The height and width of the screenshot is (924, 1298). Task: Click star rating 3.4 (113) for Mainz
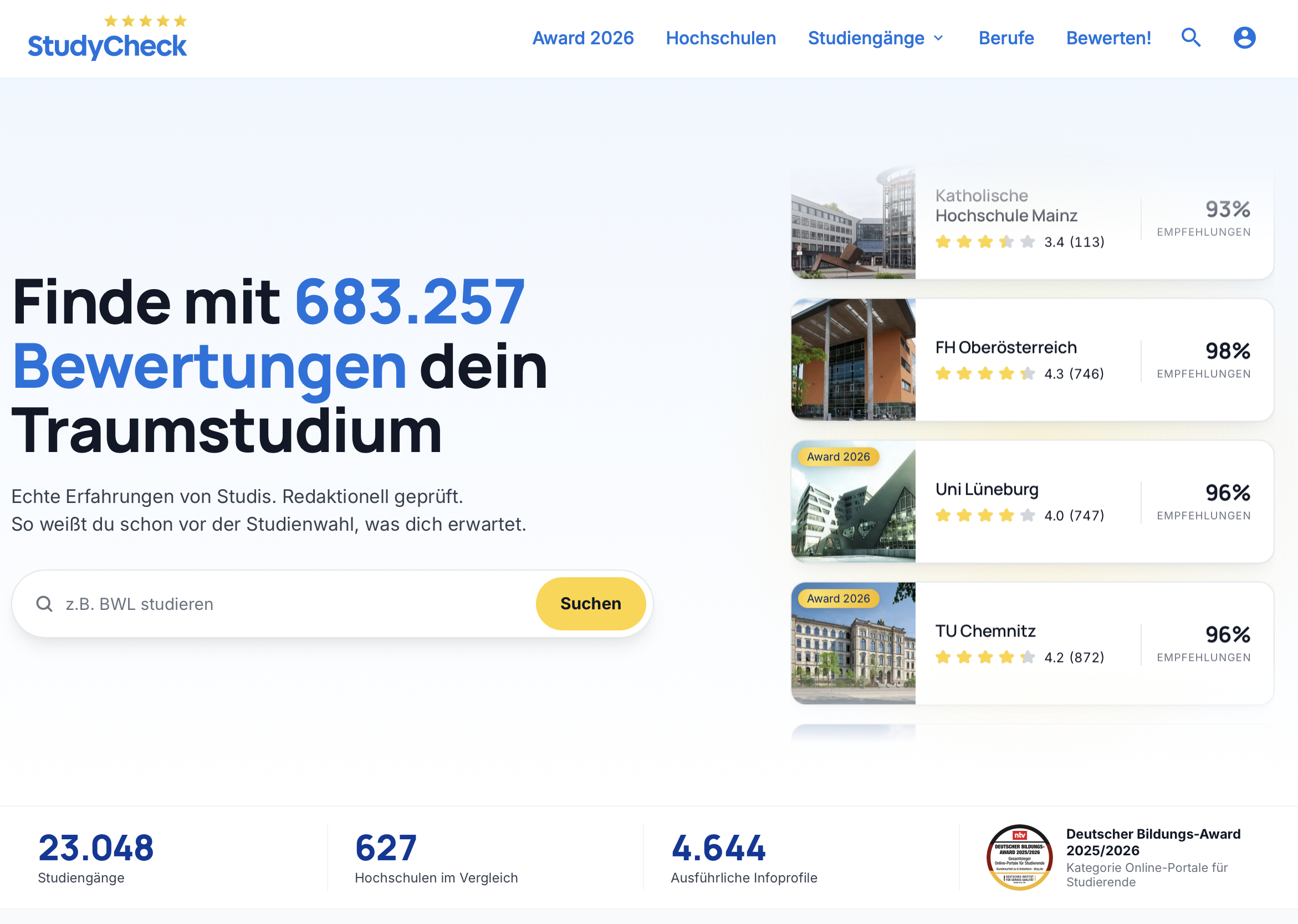[1020, 242]
